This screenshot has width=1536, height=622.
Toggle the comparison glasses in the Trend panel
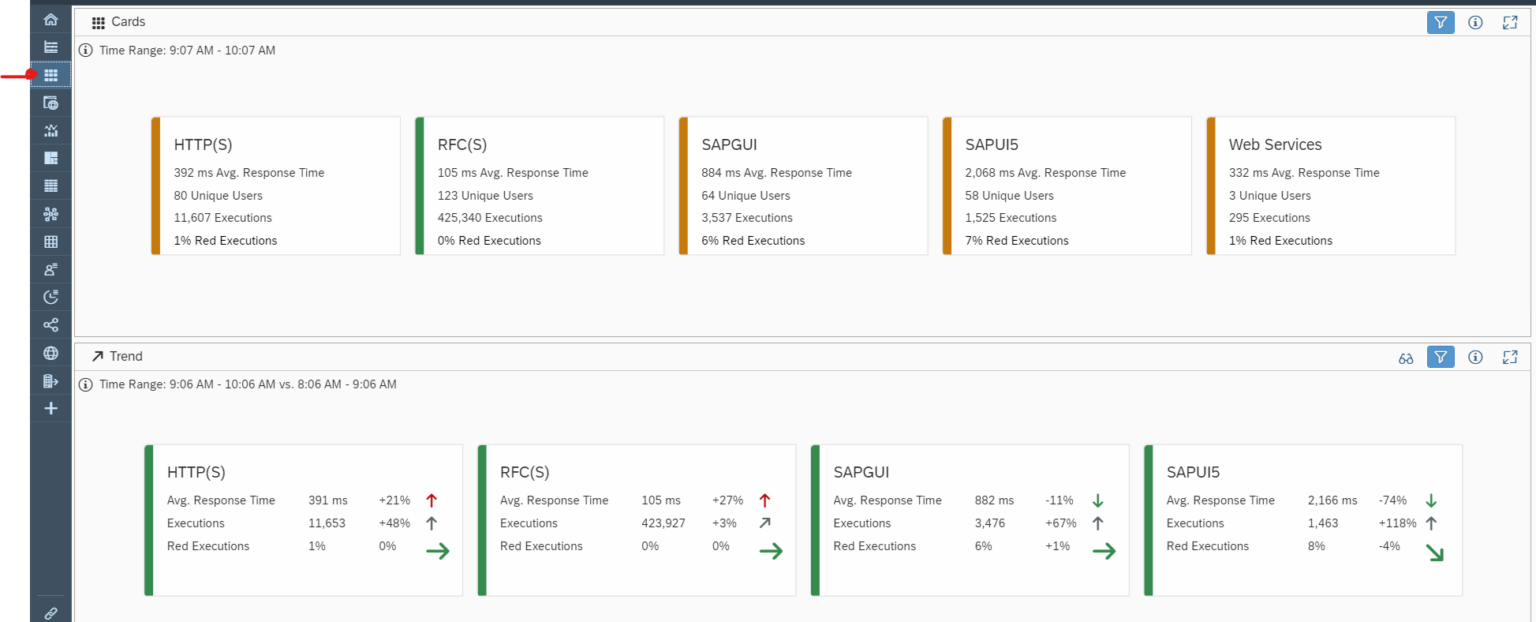pos(1406,356)
